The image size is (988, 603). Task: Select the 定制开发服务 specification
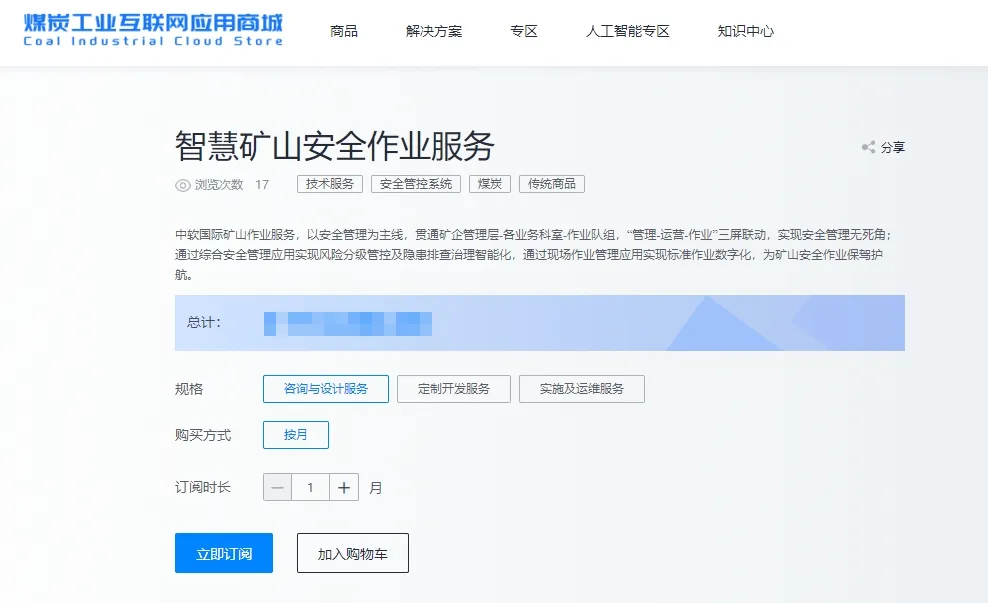pos(454,389)
